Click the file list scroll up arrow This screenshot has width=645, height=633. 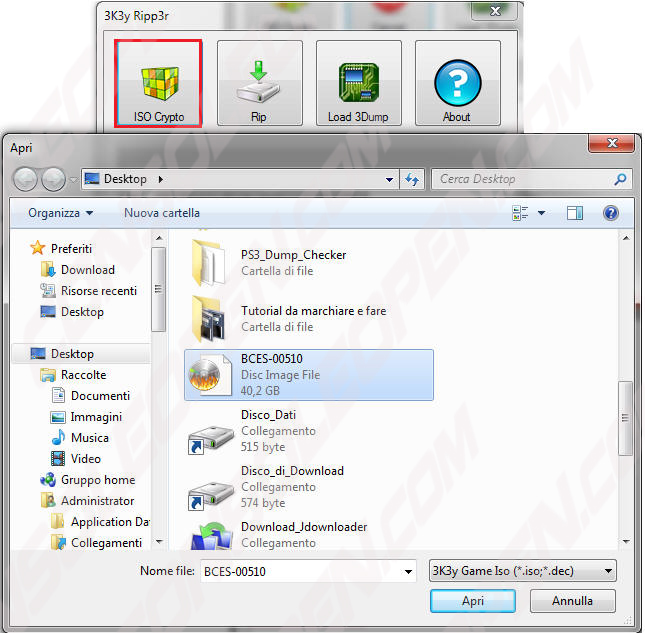coord(626,238)
